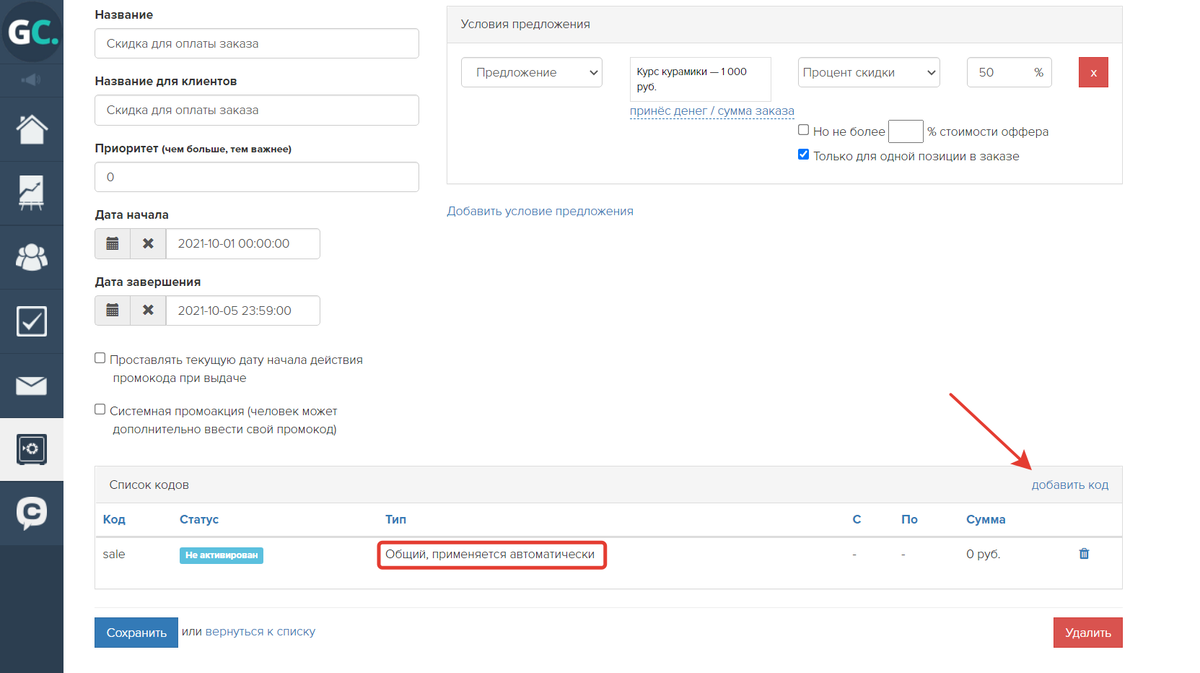Image resolution: width=1200 pixels, height=673 pixels.
Task: Clear the Дата завершения value with the X icon
Action: (x=148, y=310)
